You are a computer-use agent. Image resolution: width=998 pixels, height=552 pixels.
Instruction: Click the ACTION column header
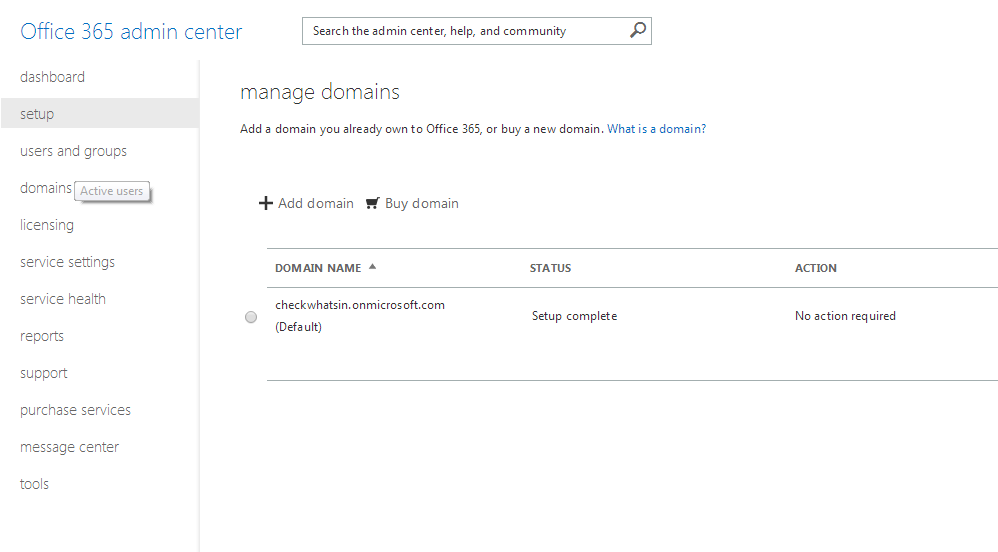point(815,268)
